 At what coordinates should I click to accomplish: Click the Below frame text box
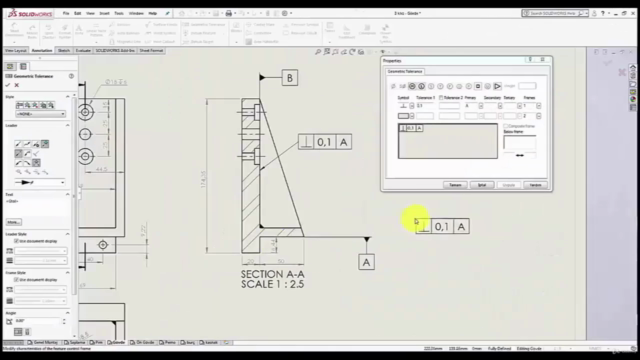click(x=520, y=142)
